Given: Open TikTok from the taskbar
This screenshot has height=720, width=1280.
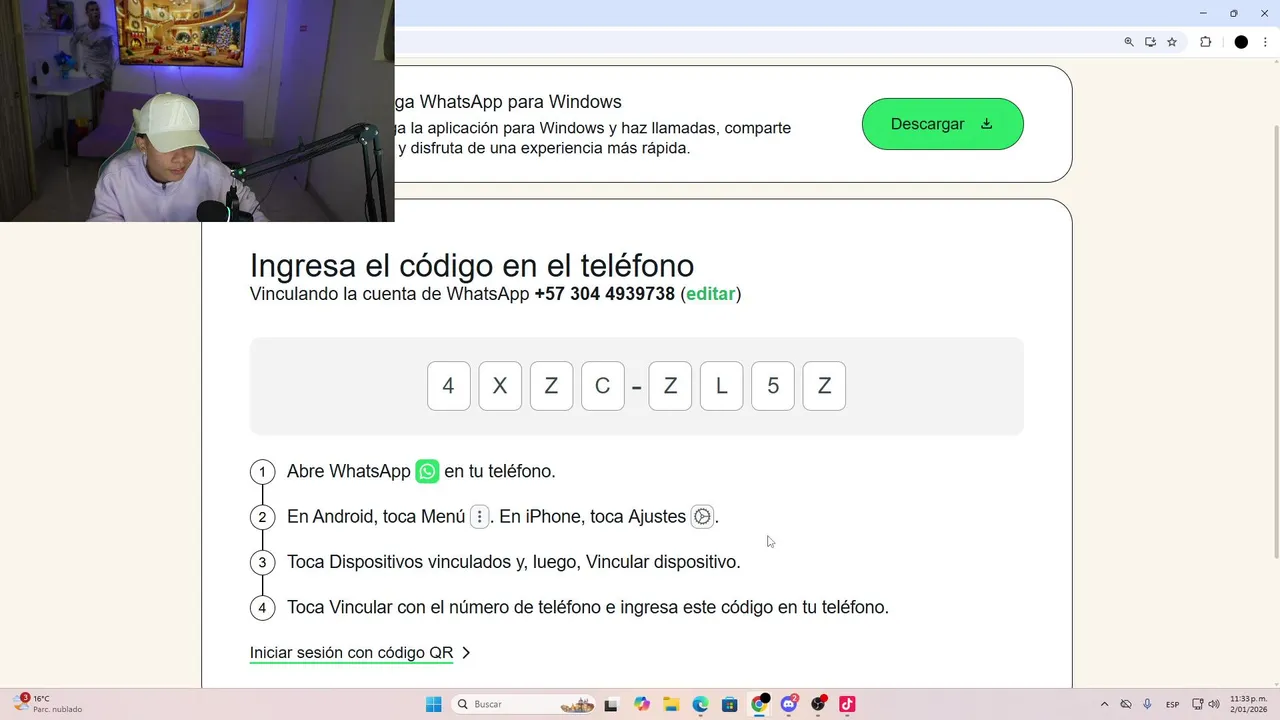Looking at the screenshot, I should [x=847, y=704].
